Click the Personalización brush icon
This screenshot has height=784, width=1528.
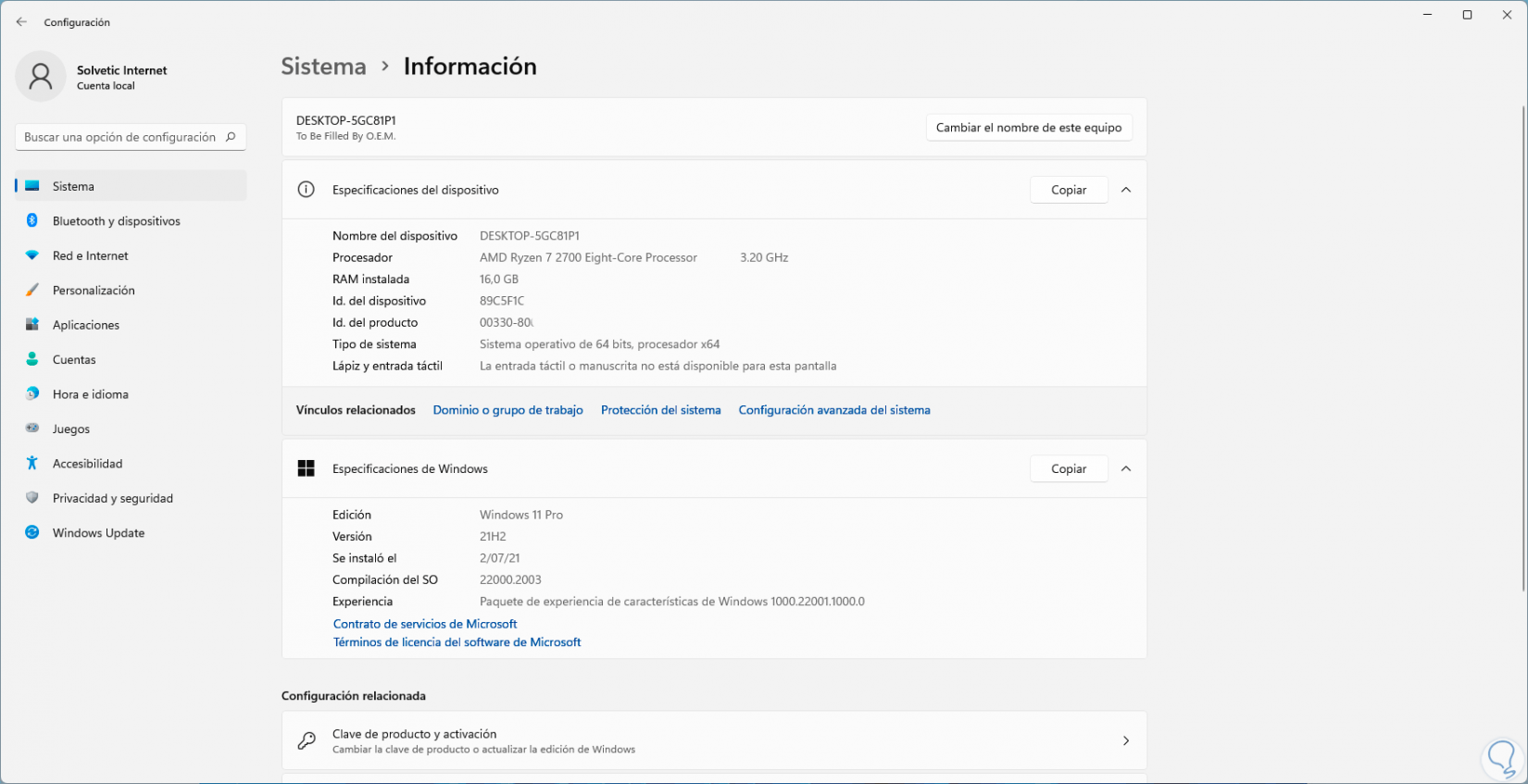coord(32,290)
